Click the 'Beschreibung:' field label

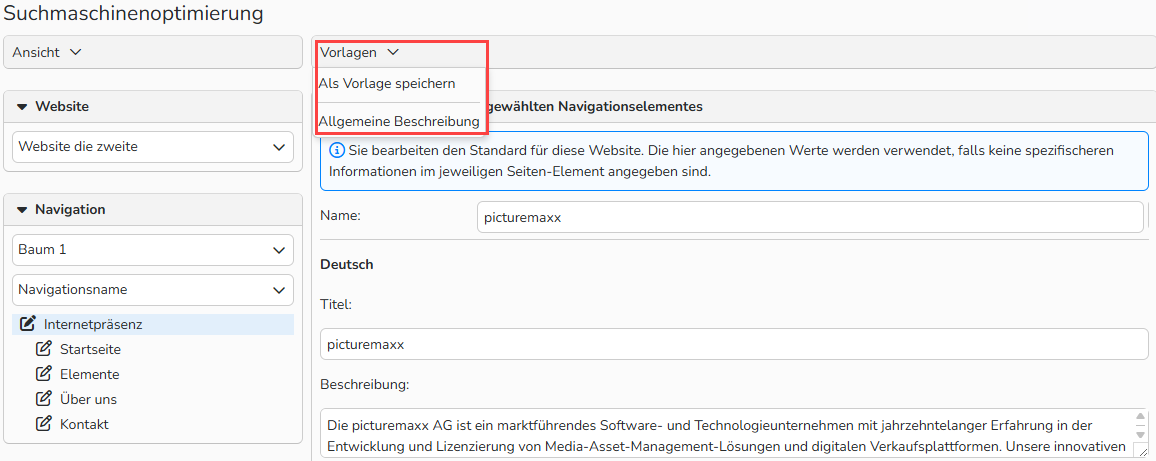coord(365,384)
